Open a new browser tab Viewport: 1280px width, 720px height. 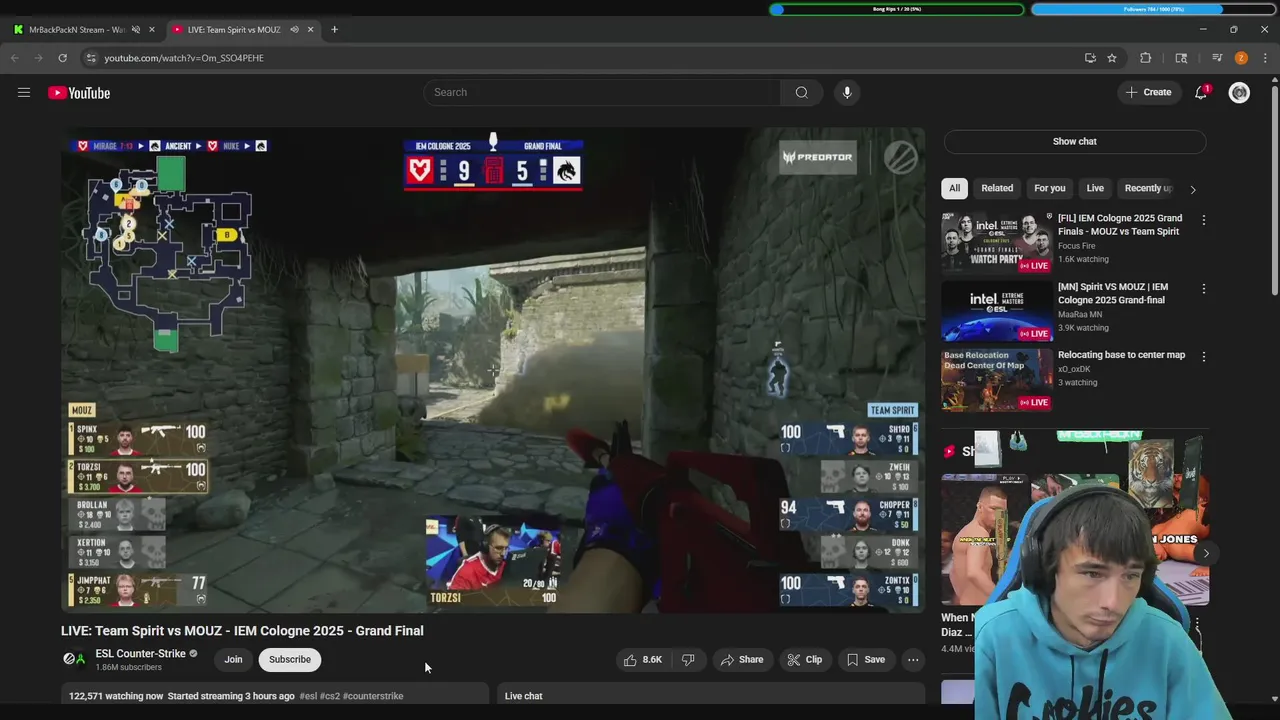(334, 29)
